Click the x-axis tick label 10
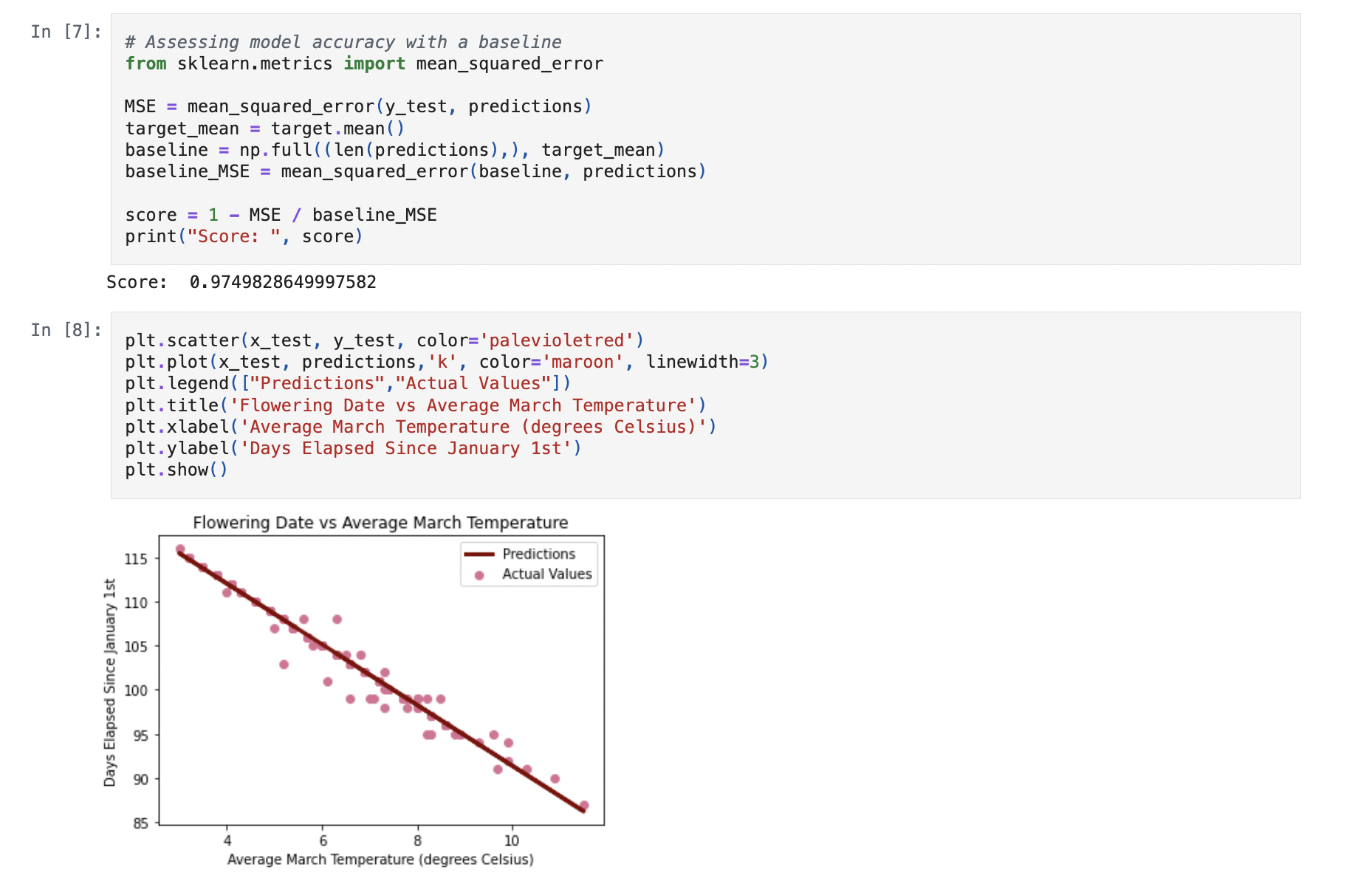 [x=512, y=840]
